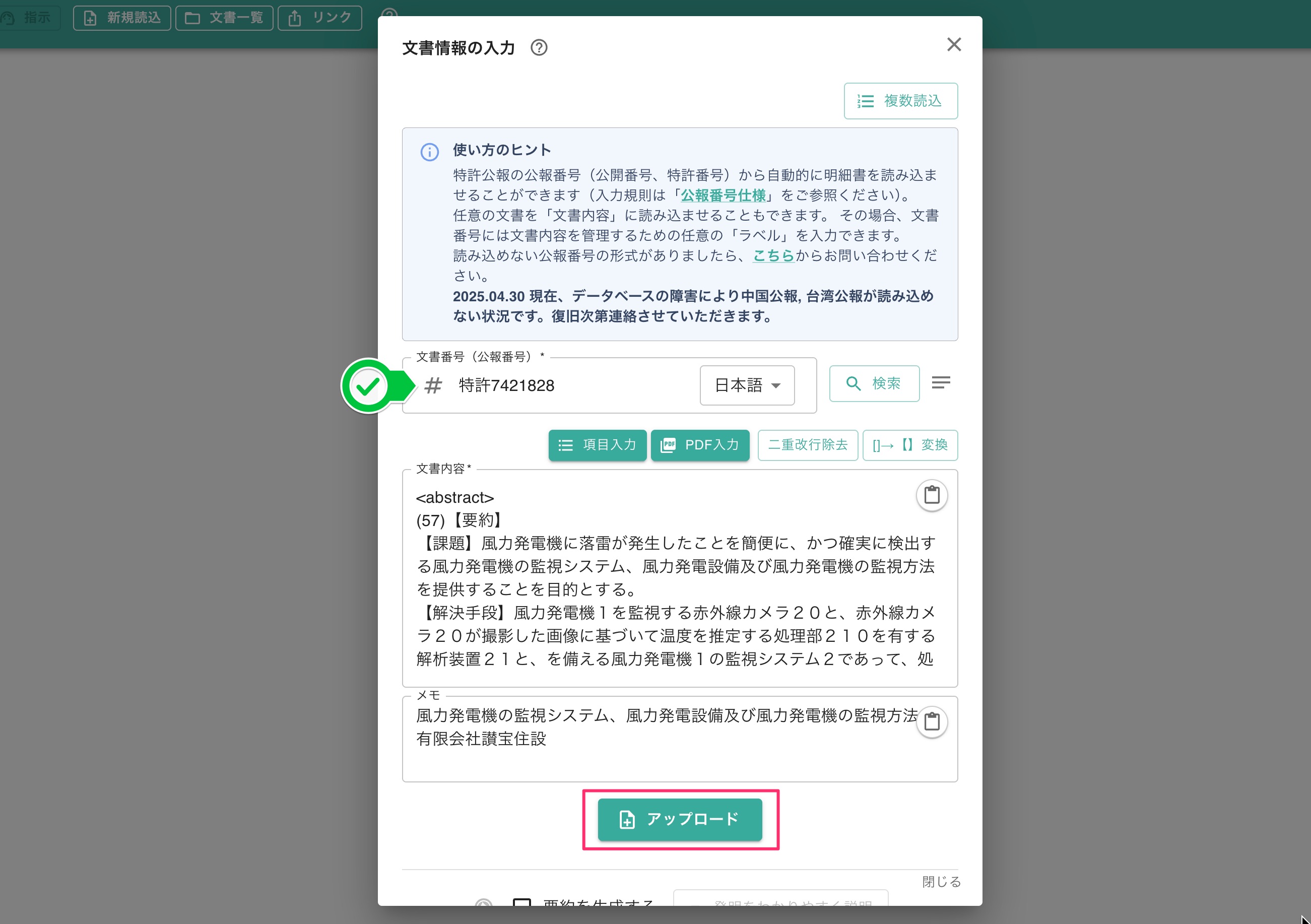Expand the 日本語 language dropdown
Image resolution: width=1311 pixels, height=924 pixels.
[747, 385]
